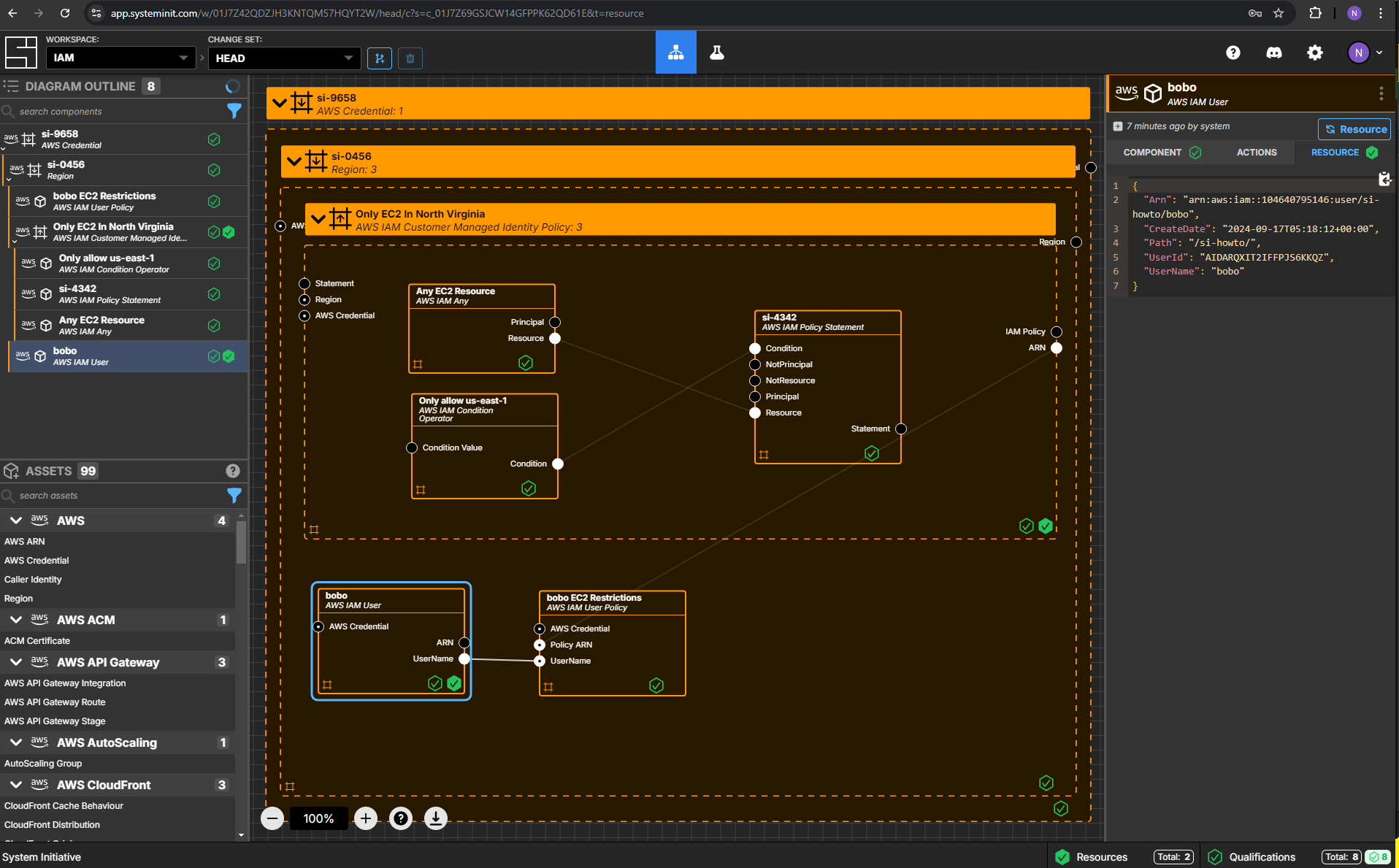The height and width of the screenshot is (868, 1399).
Task: Switch to the Component tab
Action: click(1162, 153)
